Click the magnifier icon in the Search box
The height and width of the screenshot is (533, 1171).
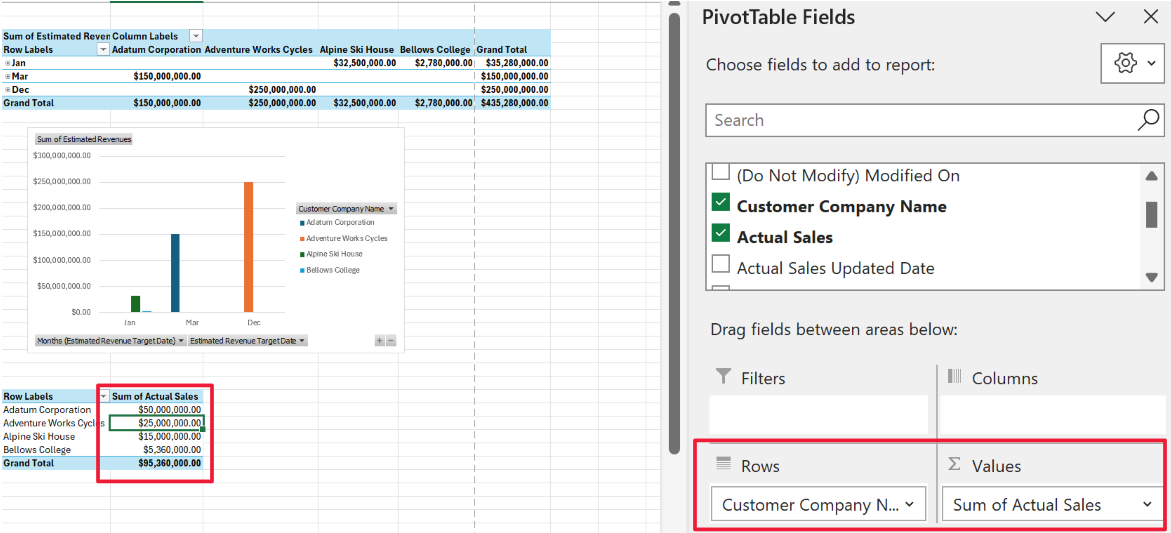click(1148, 120)
